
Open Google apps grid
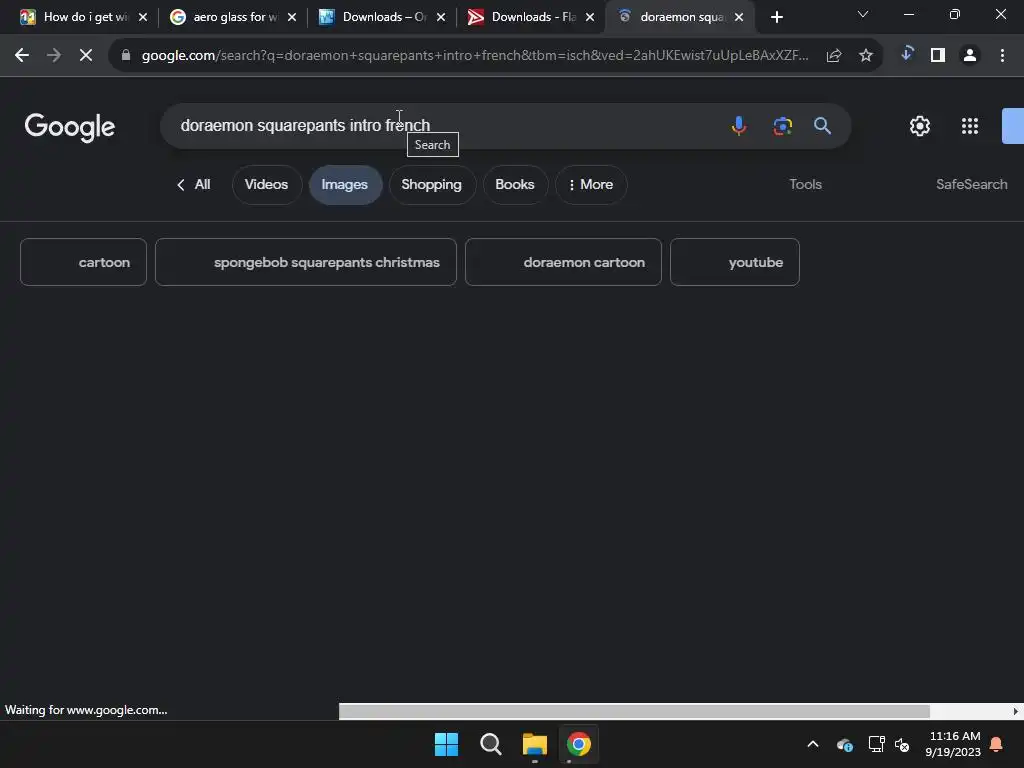(x=970, y=126)
